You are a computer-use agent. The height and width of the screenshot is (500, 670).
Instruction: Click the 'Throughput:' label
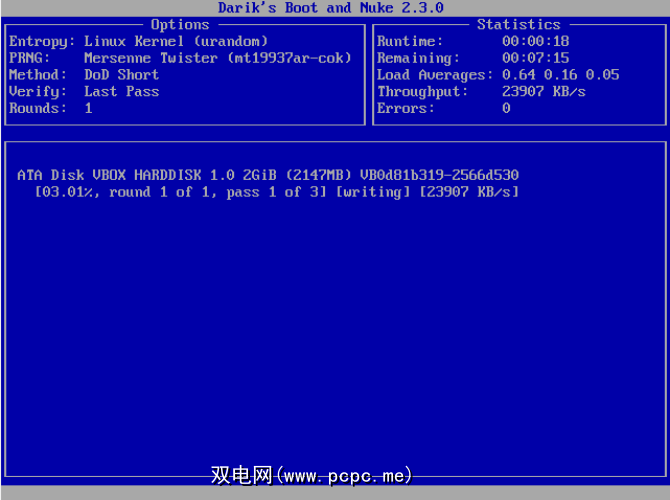point(422,92)
